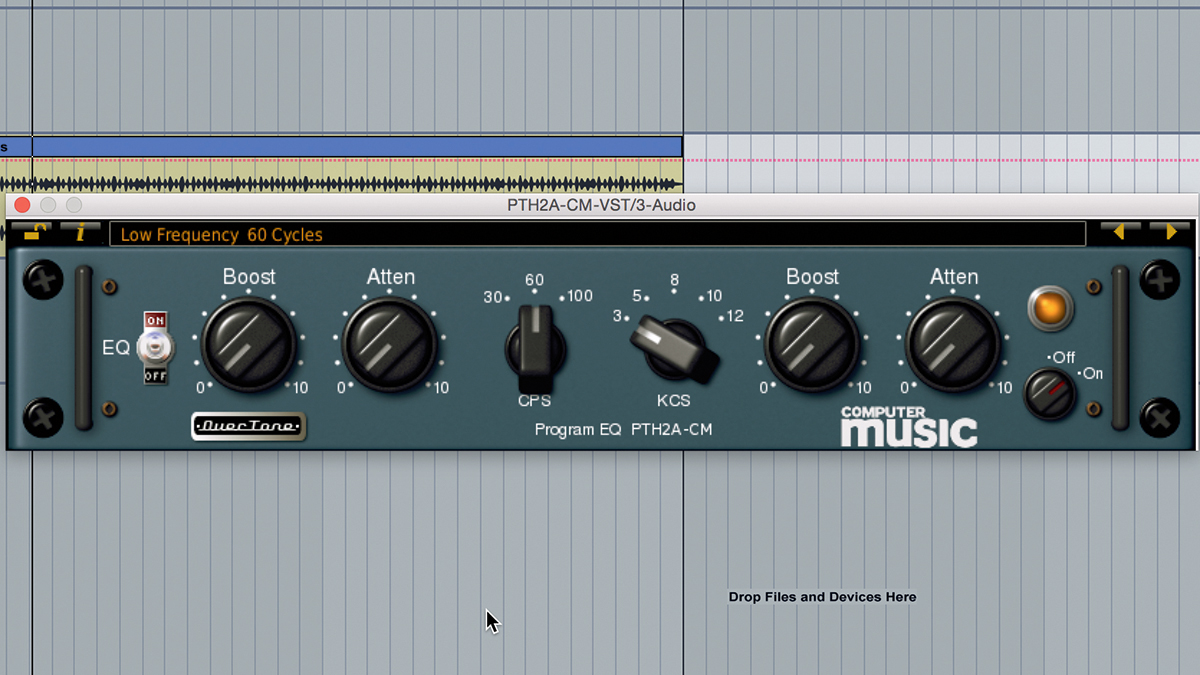
Task: Select the 8 mark on KCS dial
Action: (675, 281)
